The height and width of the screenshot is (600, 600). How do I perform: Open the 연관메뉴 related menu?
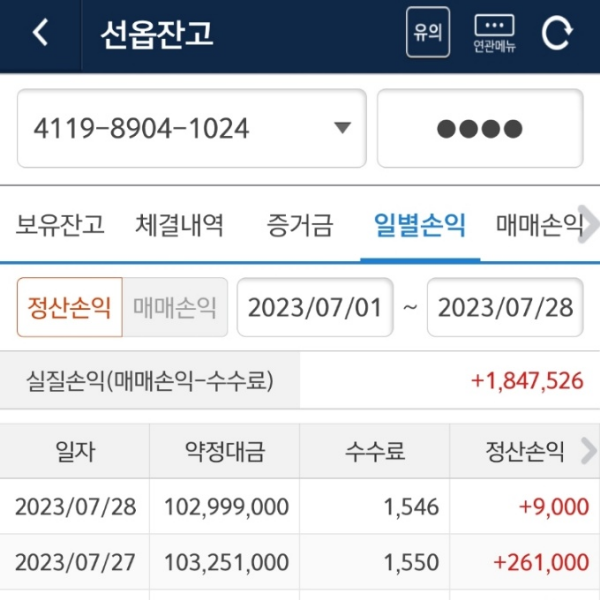pos(493,34)
